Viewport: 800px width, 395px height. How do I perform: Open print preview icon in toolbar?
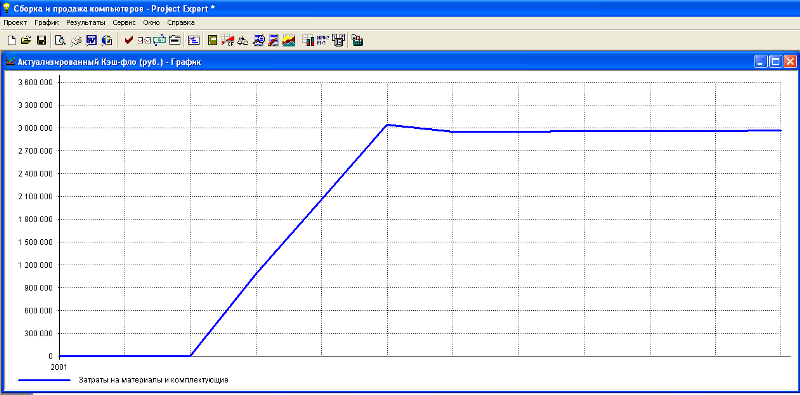pyautogui.click(x=60, y=40)
